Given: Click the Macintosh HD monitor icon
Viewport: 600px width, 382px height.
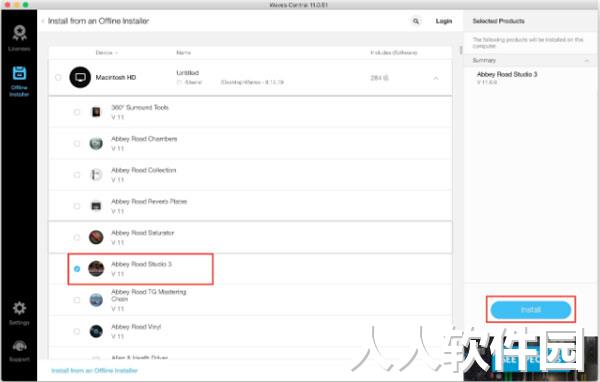Looking at the screenshot, I should (80, 77).
